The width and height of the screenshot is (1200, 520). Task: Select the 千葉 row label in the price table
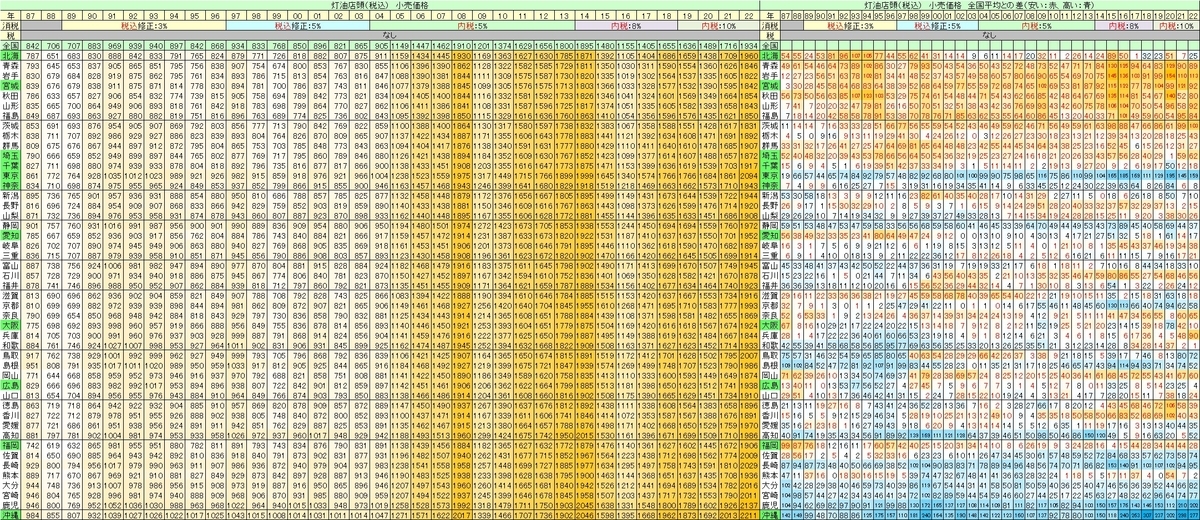(x=10, y=165)
